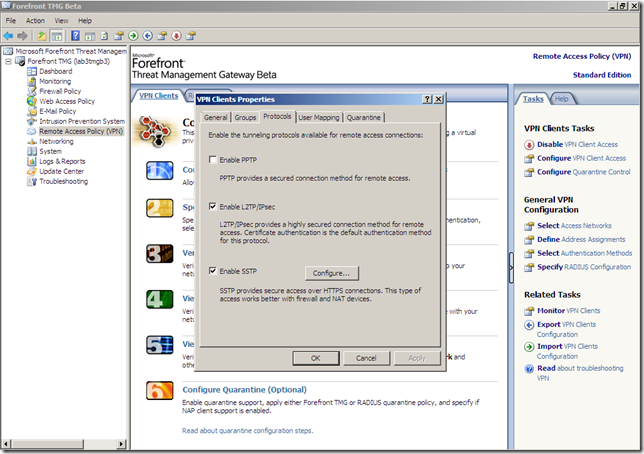Open the Networking node
Screen dimensions: 644x454
click(x=56, y=141)
